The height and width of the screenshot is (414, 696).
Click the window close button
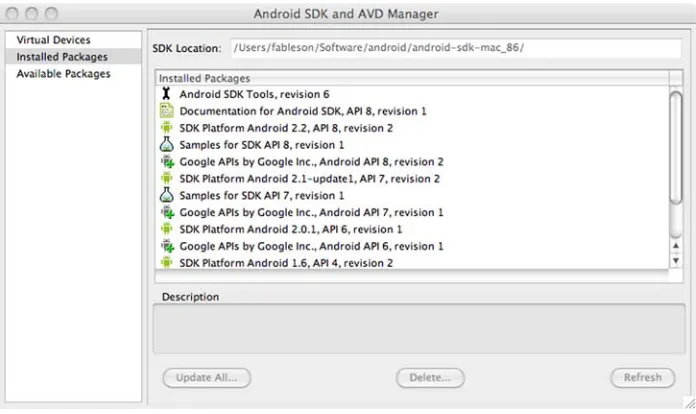[12, 14]
